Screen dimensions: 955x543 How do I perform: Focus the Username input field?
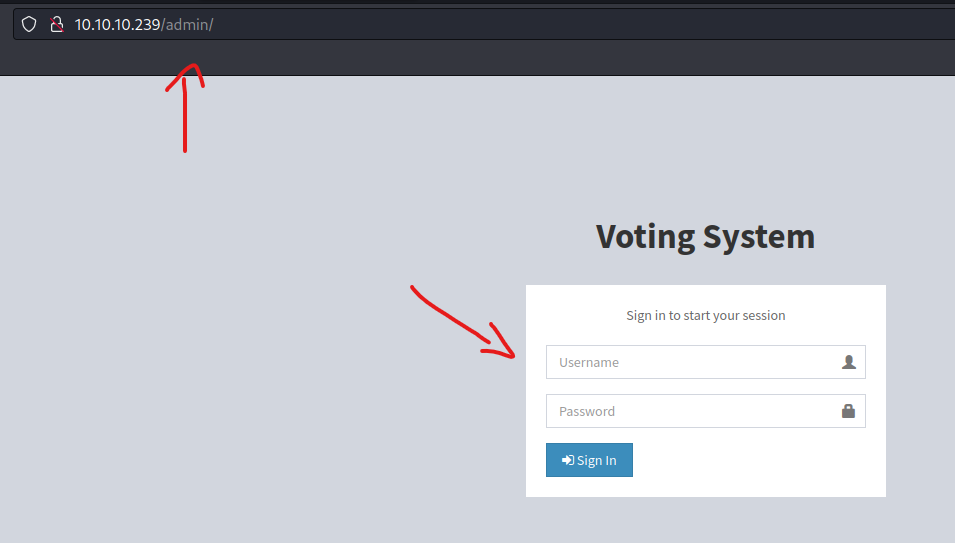(x=705, y=362)
